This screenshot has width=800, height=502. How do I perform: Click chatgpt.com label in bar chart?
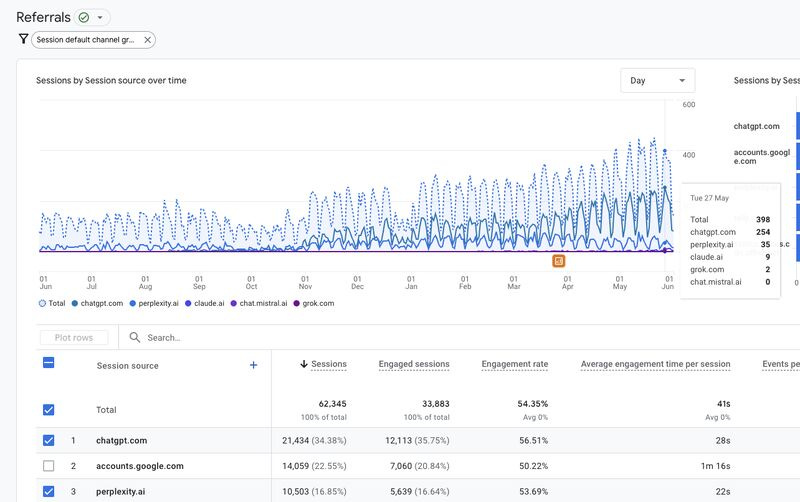pos(757,126)
